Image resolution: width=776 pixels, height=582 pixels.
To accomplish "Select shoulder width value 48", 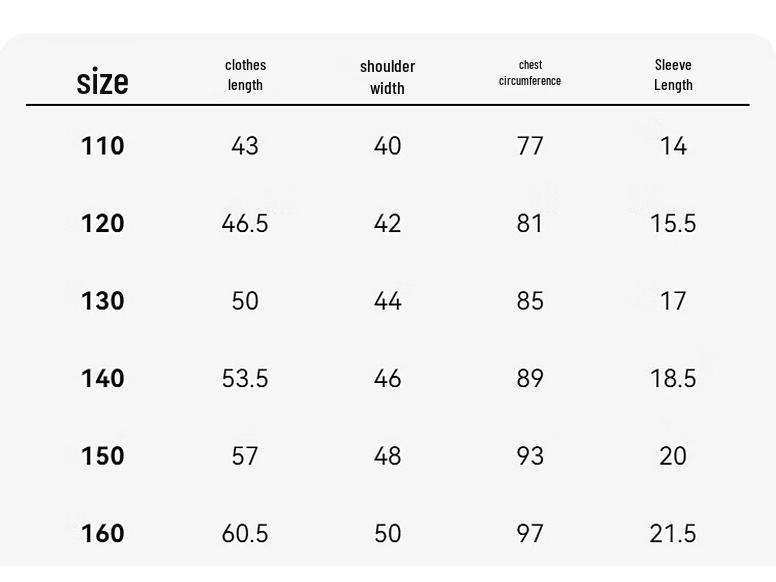I will (387, 456).
